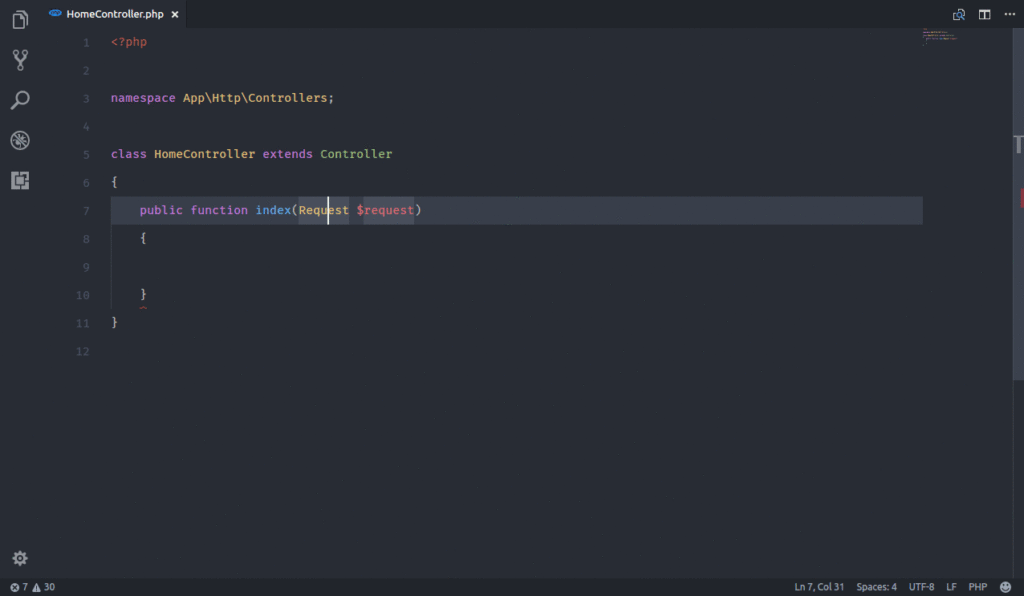The image size is (1024, 596).
Task: Select the HomeController.php tab
Action: point(113,14)
